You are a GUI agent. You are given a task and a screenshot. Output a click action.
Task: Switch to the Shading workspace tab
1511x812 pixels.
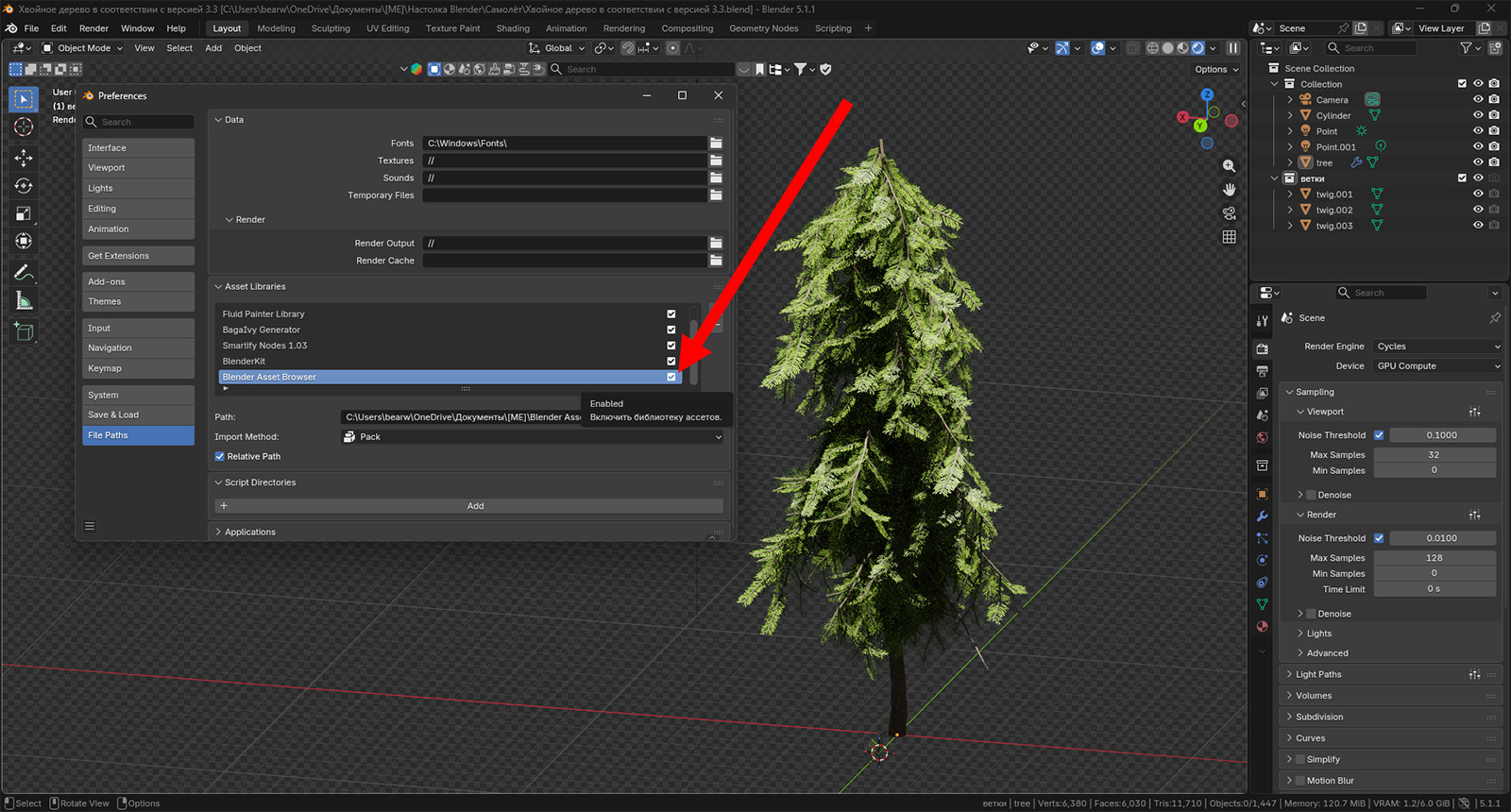point(513,28)
